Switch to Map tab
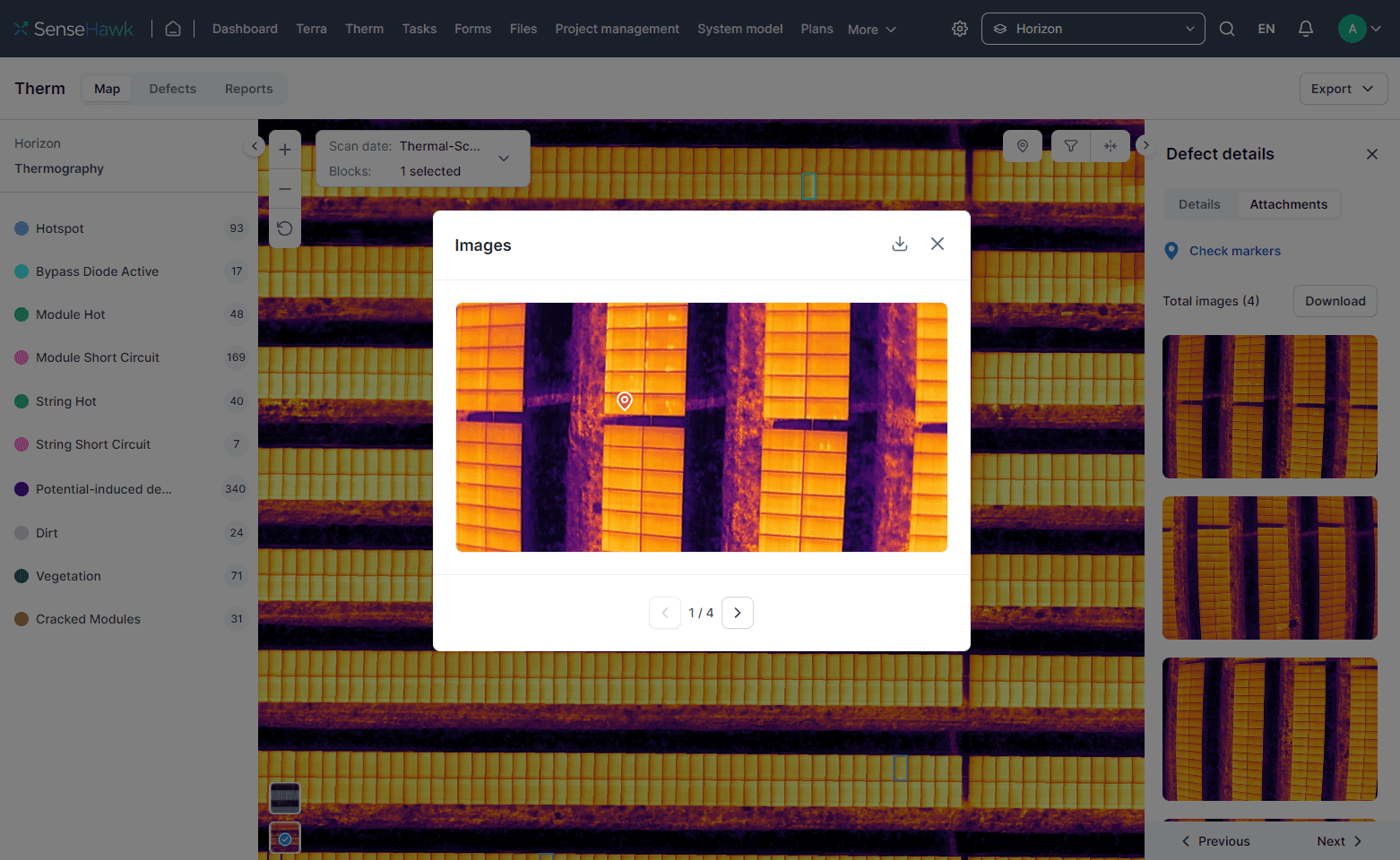1400x860 pixels. (108, 89)
